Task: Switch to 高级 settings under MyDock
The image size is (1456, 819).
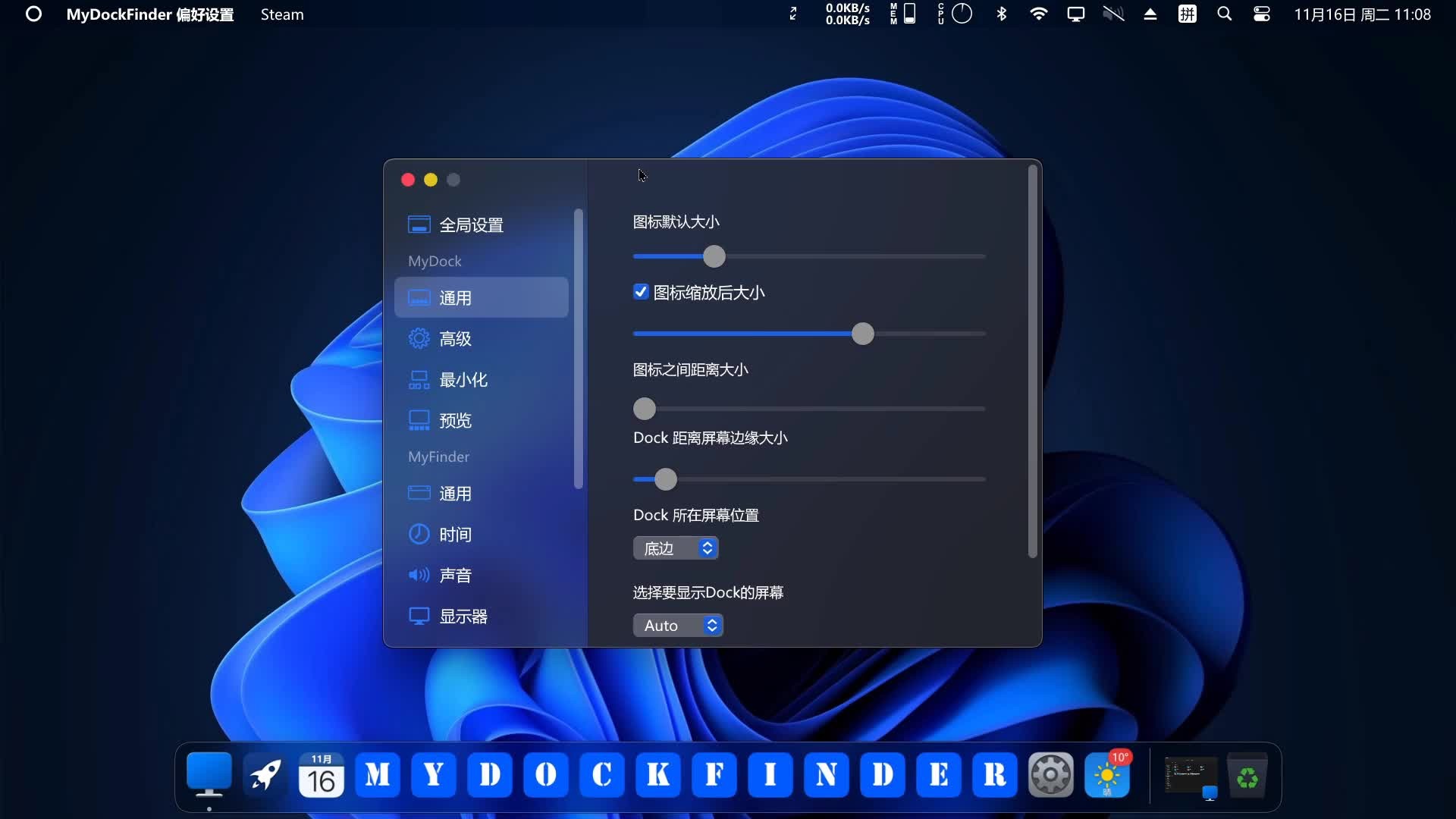Action: [455, 339]
